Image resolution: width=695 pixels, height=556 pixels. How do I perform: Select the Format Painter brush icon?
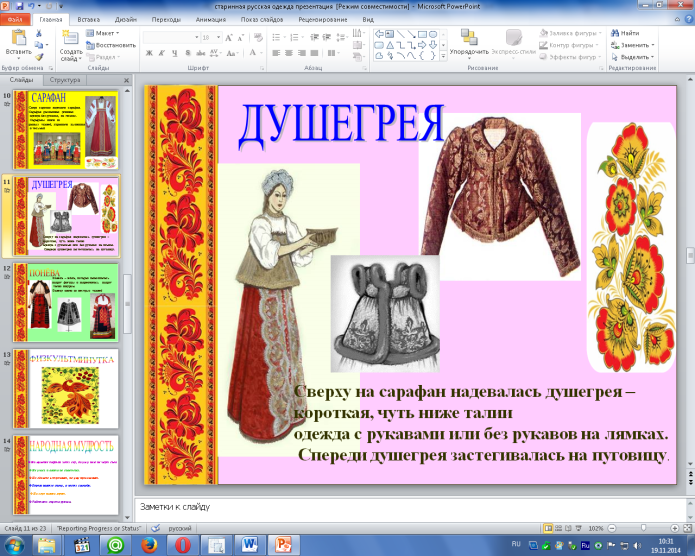coord(39,57)
